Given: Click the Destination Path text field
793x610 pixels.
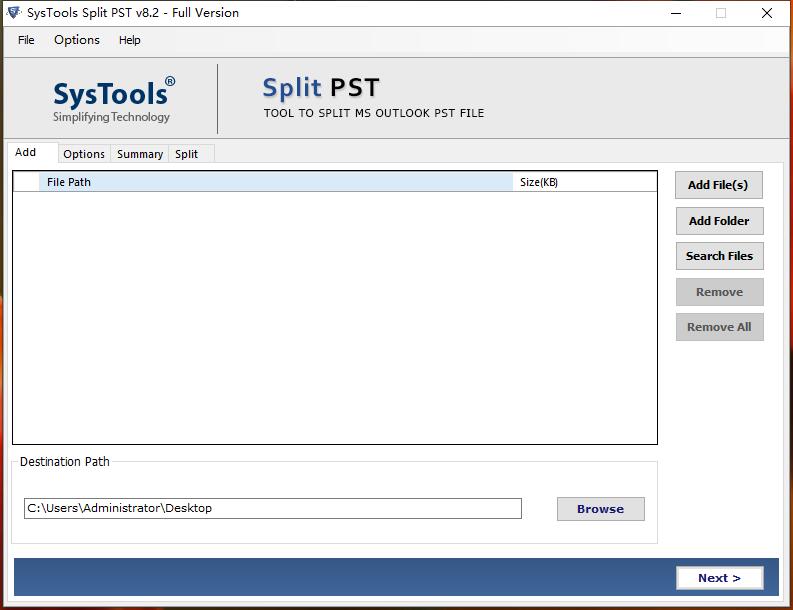Looking at the screenshot, I should pos(273,508).
